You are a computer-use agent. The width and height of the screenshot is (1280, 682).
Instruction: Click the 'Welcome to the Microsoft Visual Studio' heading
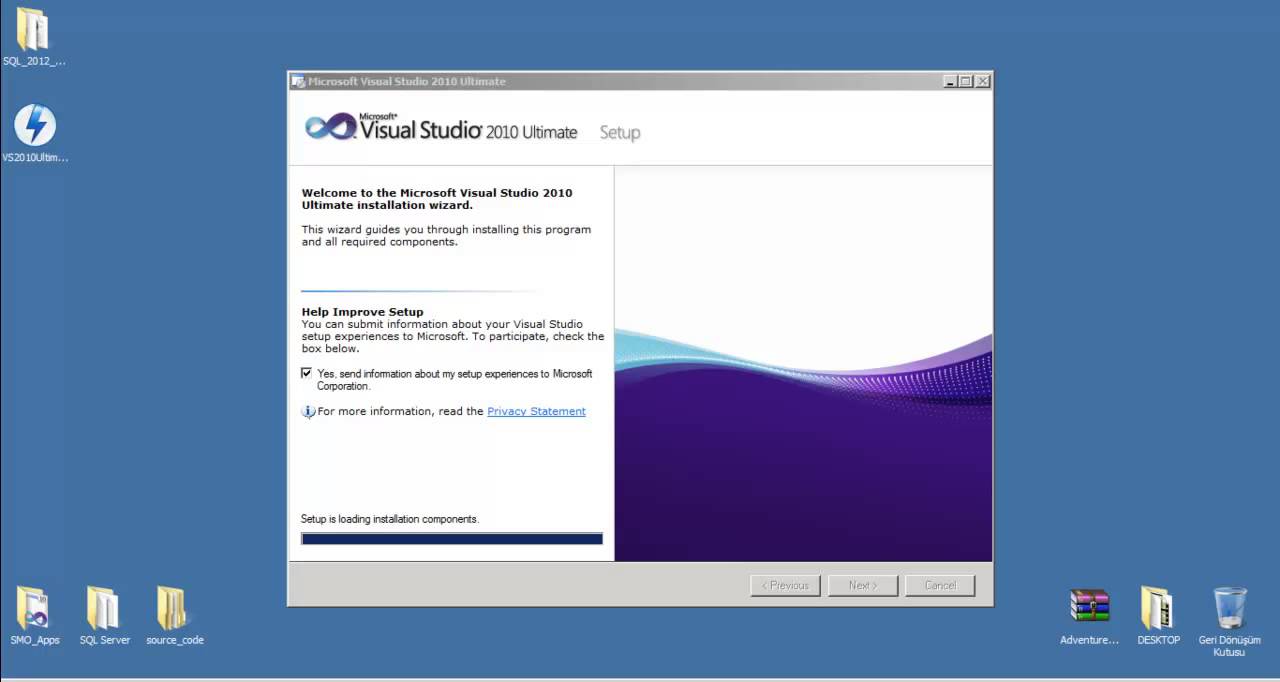click(437, 199)
